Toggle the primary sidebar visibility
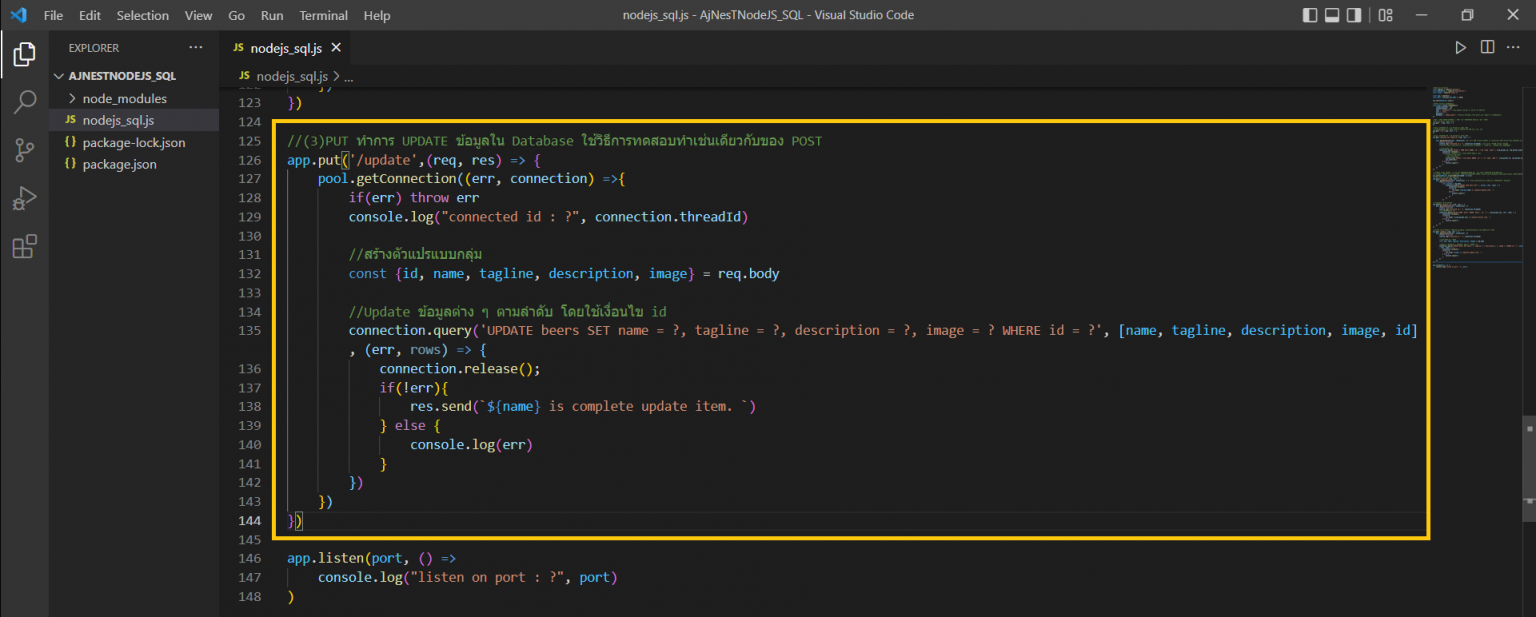Viewport: 1536px width, 617px height. click(1311, 15)
